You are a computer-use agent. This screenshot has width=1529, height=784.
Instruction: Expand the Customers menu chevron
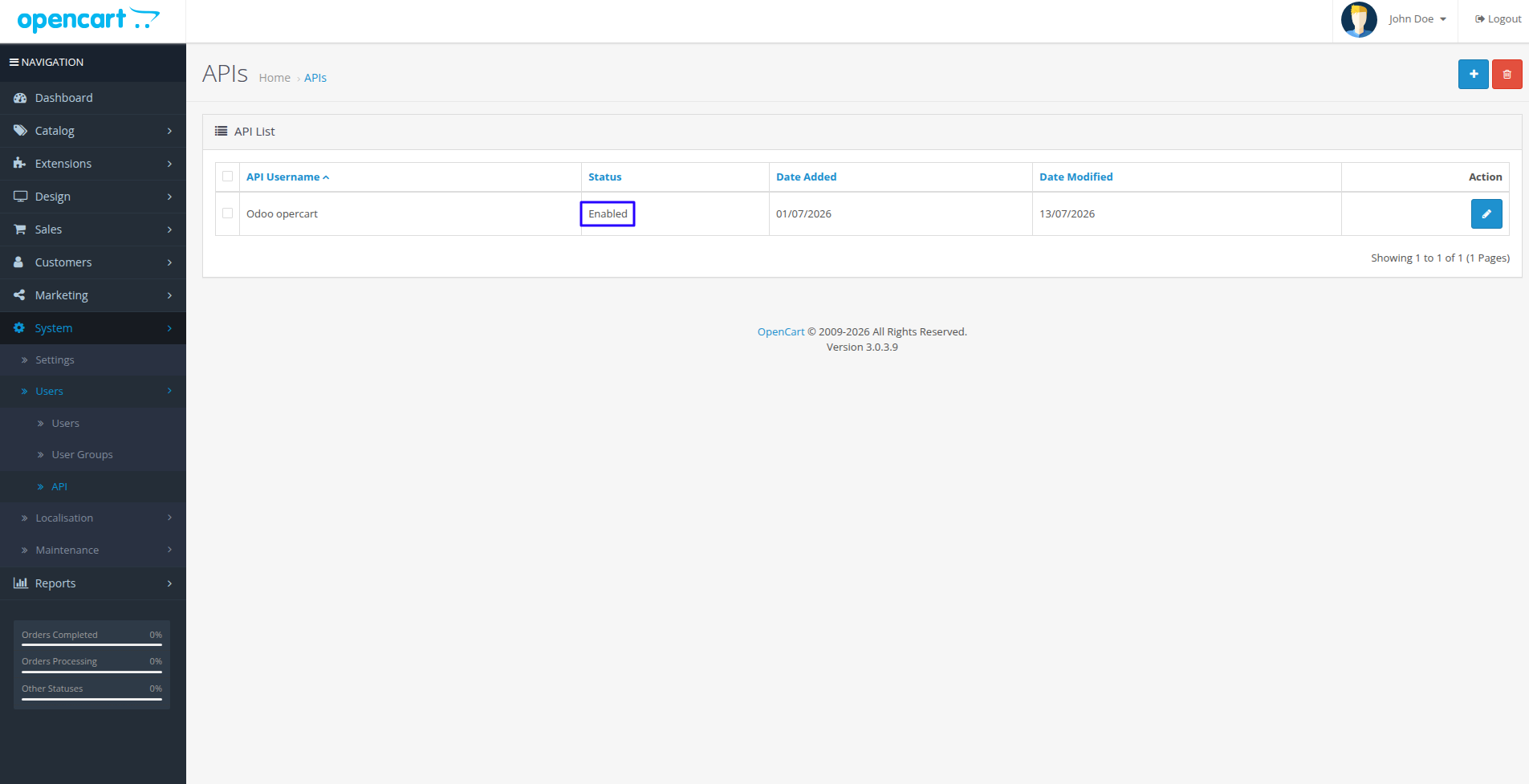pos(169,262)
